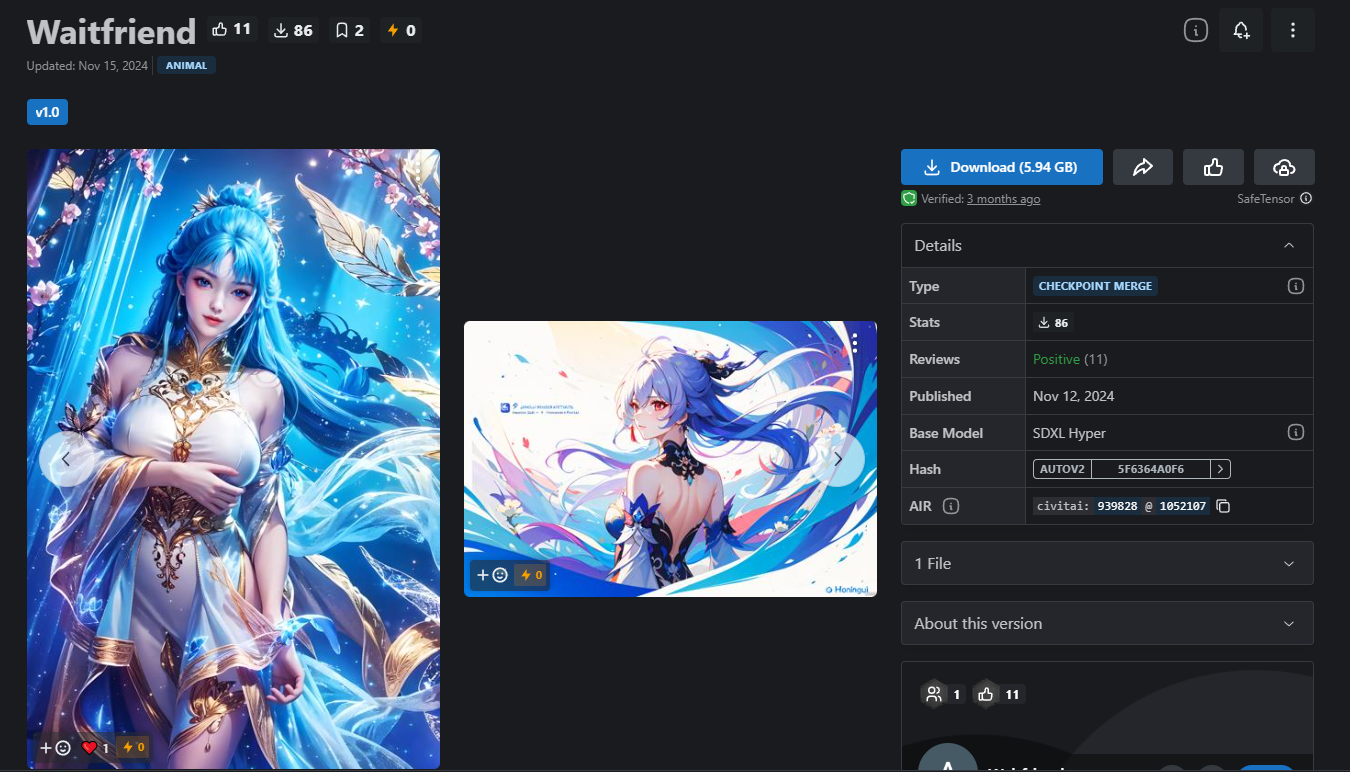Open the second anime landscape image
The height and width of the screenshot is (772, 1350).
click(670, 459)
